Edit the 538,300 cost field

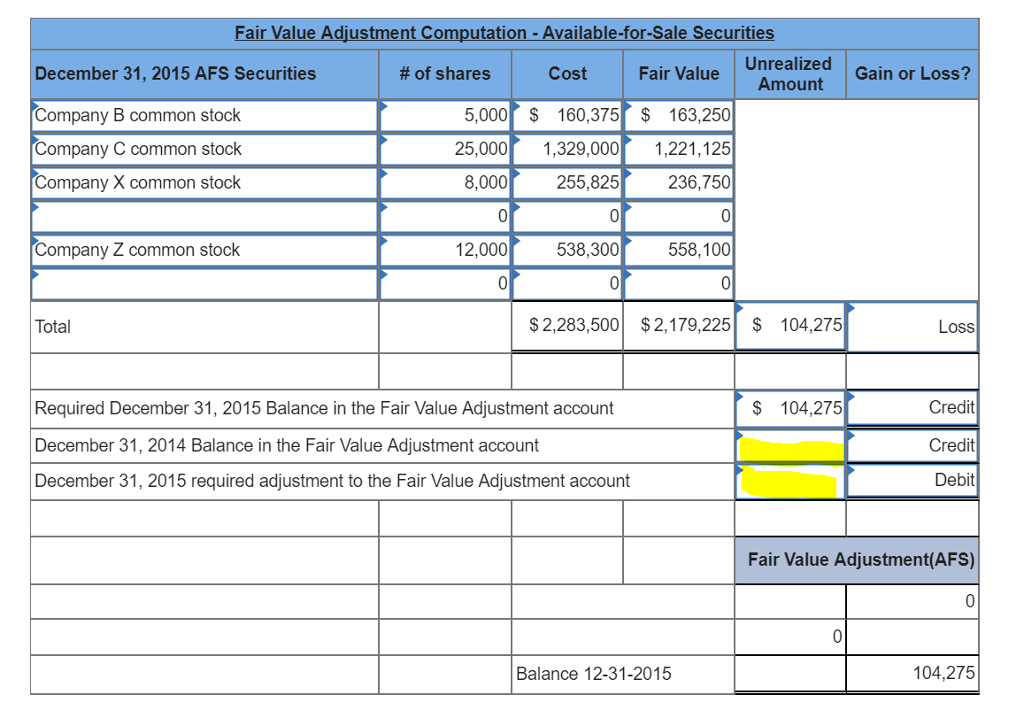click(x=568, y=250)
